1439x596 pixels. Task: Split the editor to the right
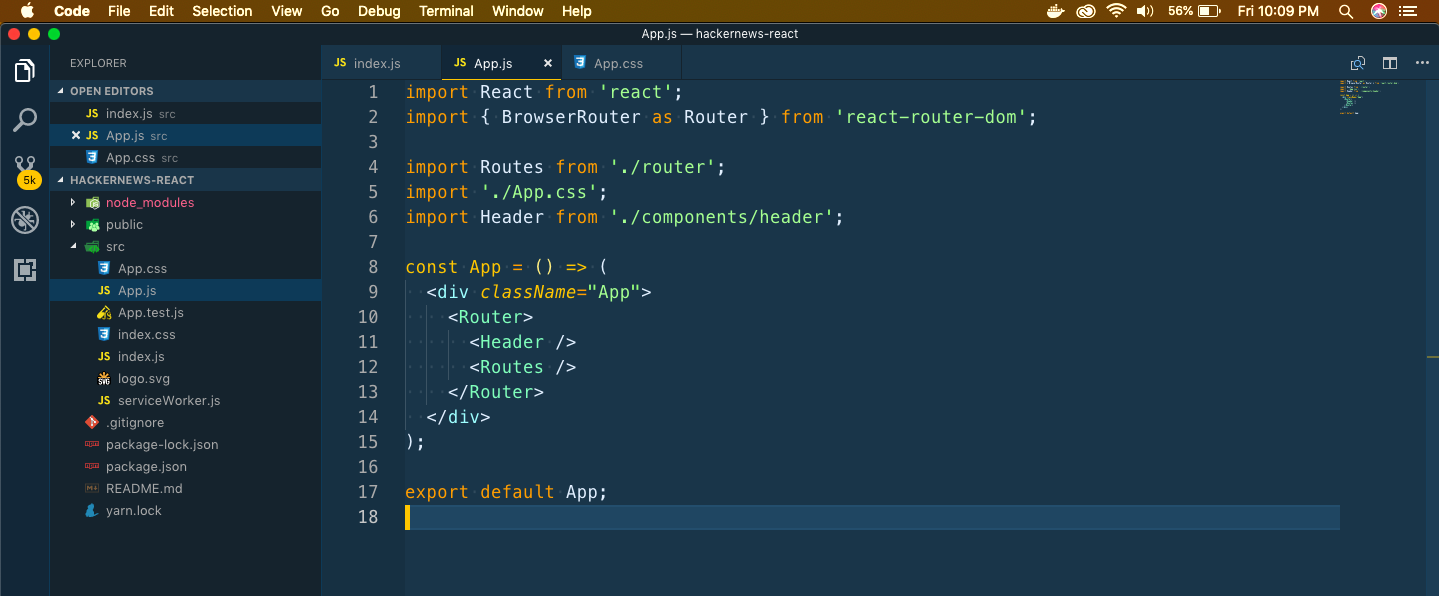(x=1390, y=63)
